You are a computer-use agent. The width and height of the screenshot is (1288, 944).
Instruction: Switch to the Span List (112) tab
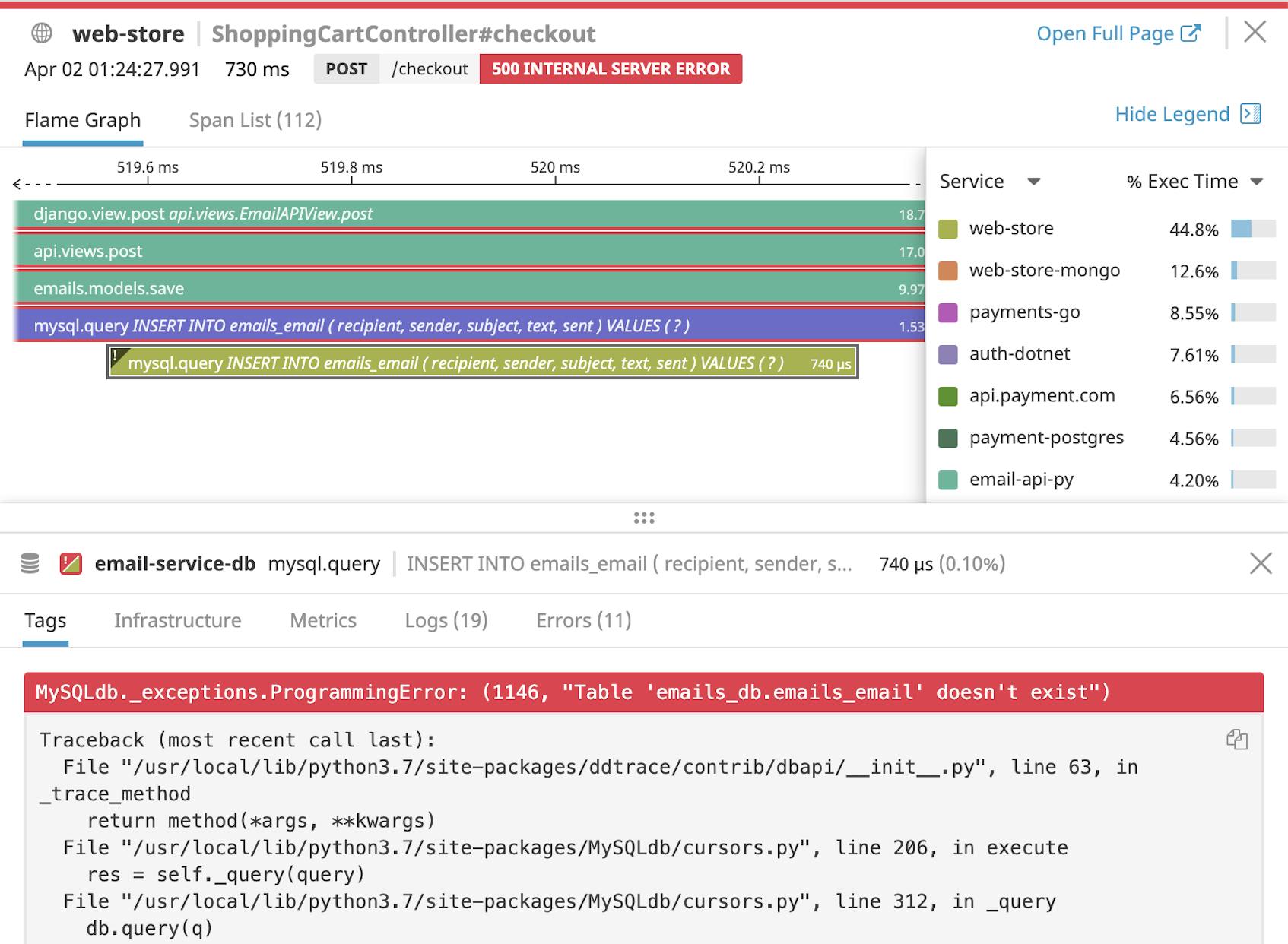255,119
